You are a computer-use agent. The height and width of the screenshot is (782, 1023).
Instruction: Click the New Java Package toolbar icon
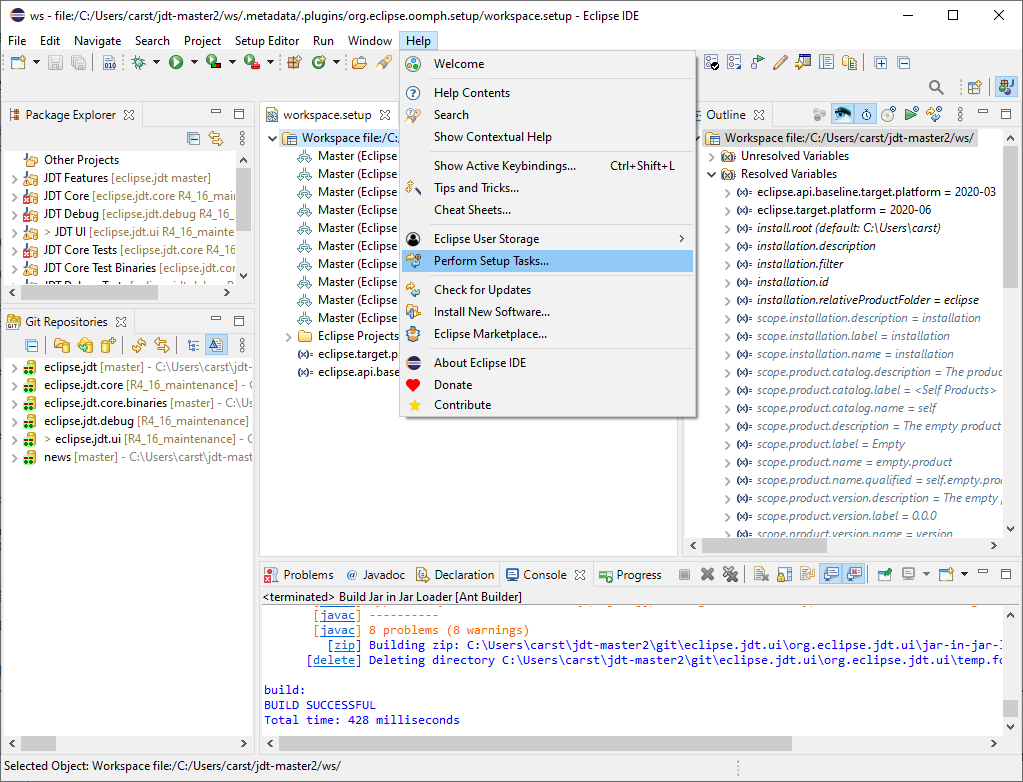tap(295, 63)
